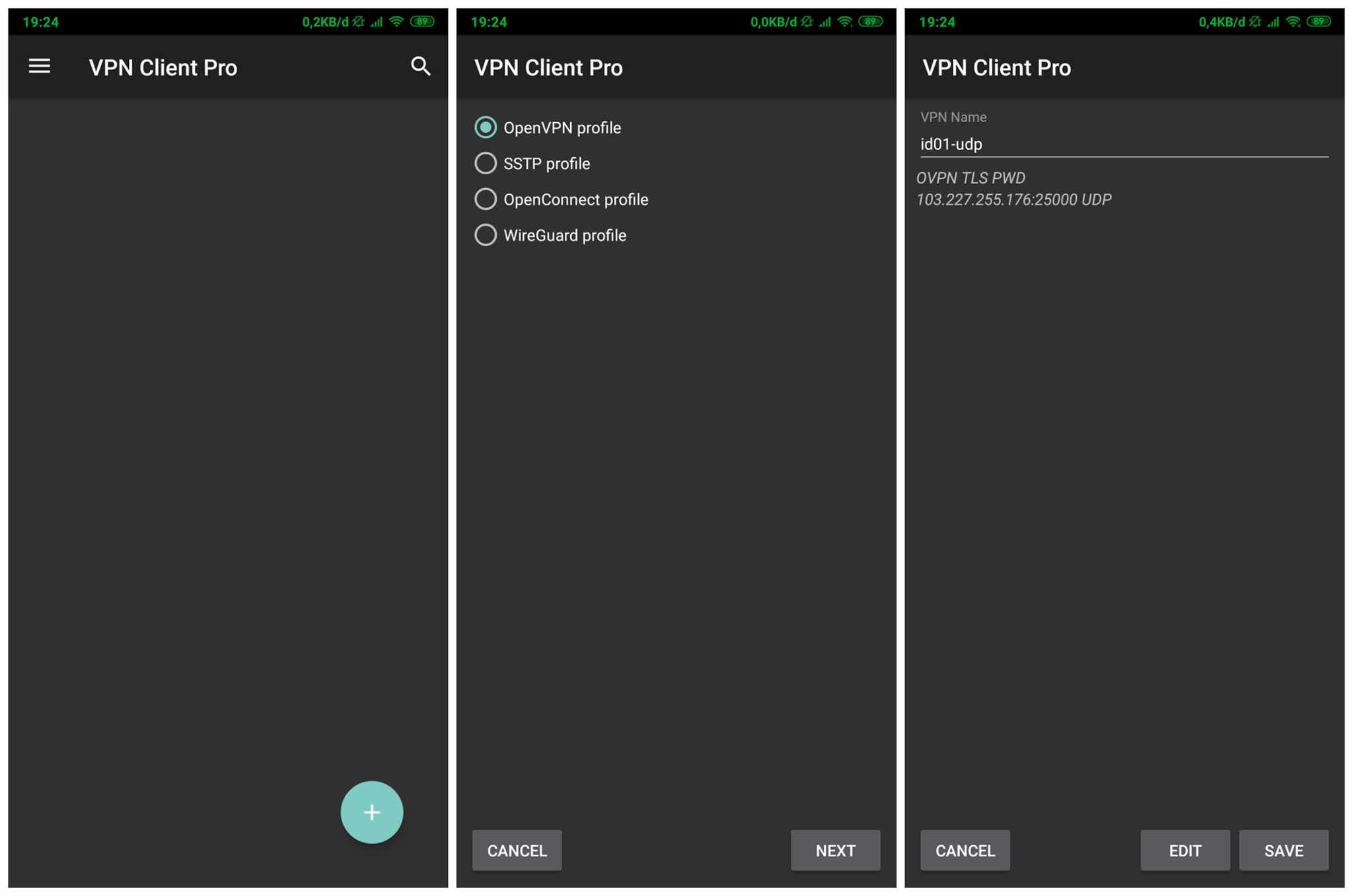Tap the 19:24 clock in left screen
The width and height of the screenshot is (1353, 896).
point(40,22)
